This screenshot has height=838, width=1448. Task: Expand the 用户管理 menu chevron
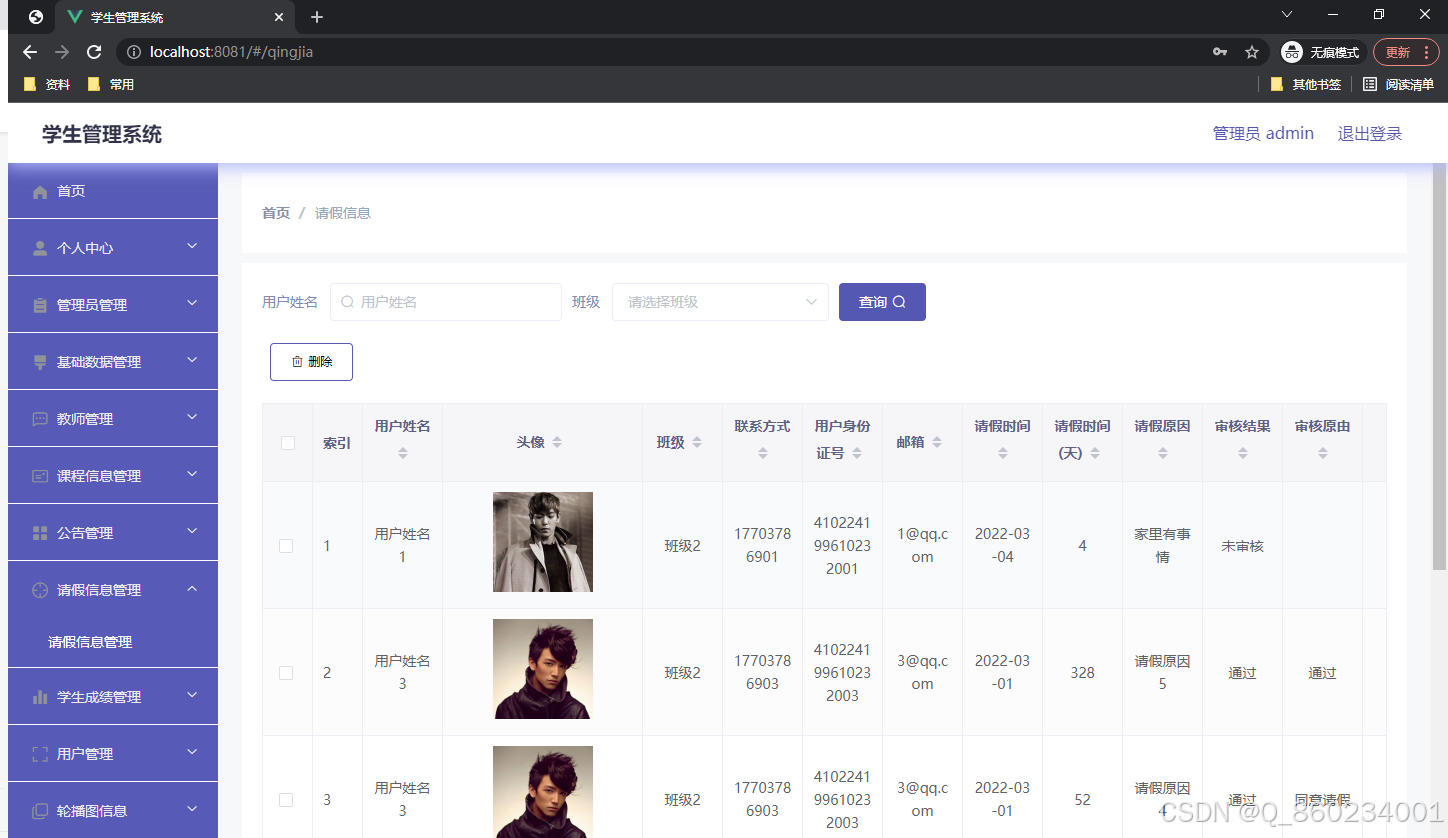(x=192, y=752)
